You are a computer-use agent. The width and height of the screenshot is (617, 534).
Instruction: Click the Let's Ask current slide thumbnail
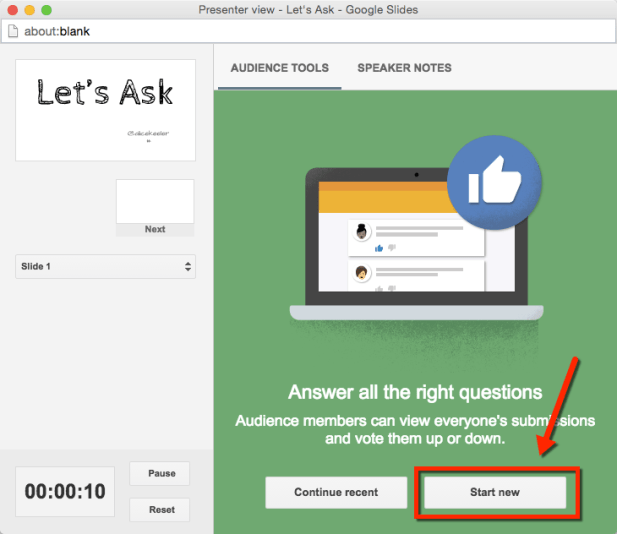[x=105, y=110]
